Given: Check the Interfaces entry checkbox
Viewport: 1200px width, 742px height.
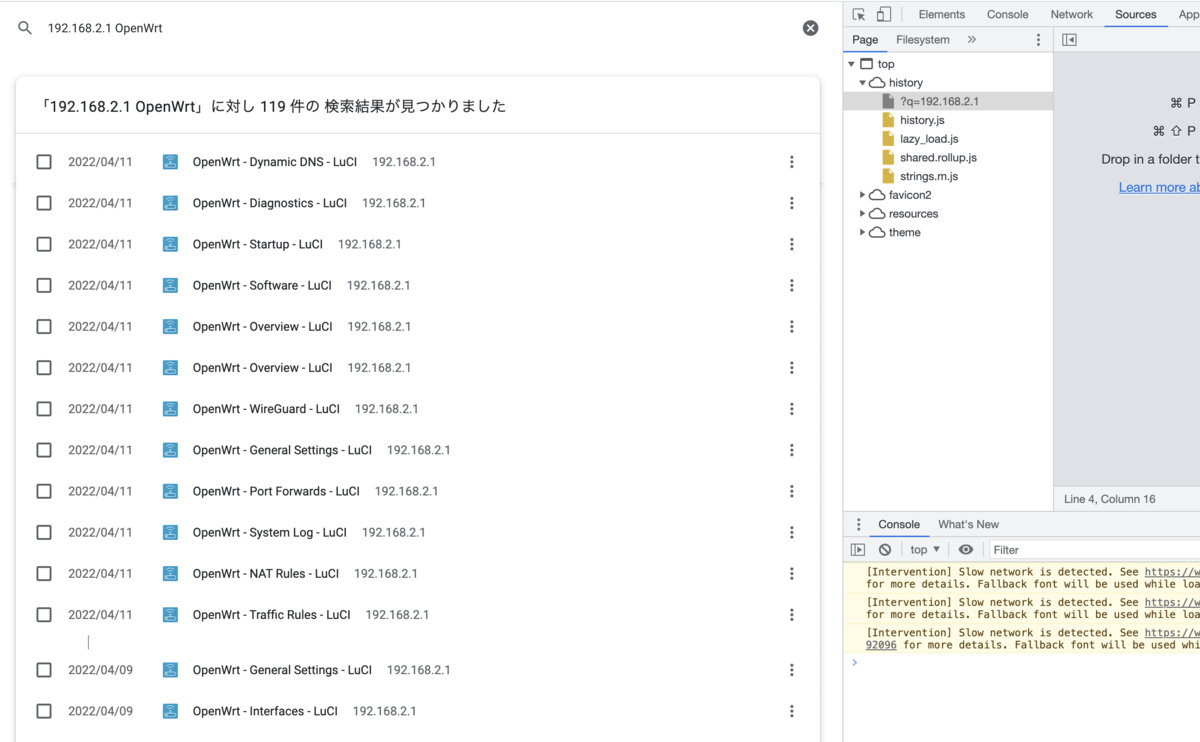Looking at the screenshot, I should [44, 711].
